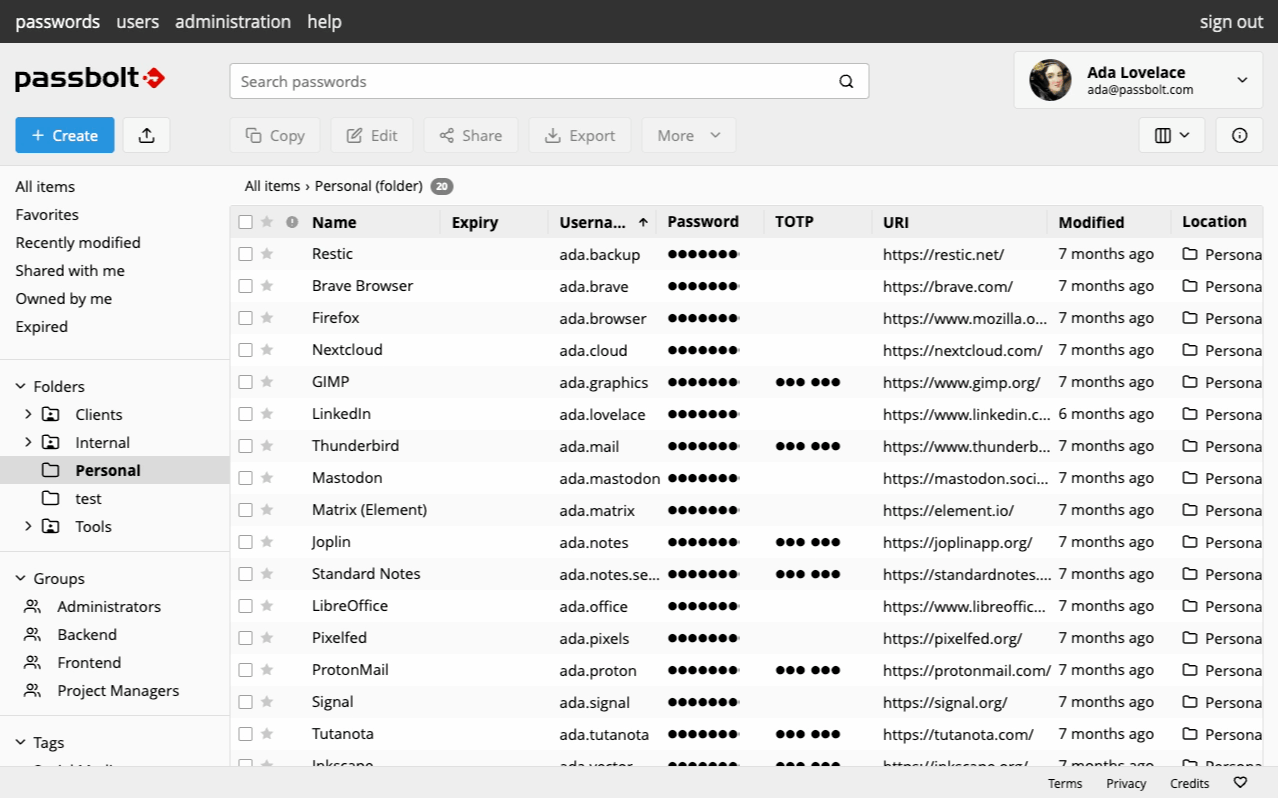Click the test folder icon
1278x798 pixels.
pyautogui.click(x=50, y=498)
